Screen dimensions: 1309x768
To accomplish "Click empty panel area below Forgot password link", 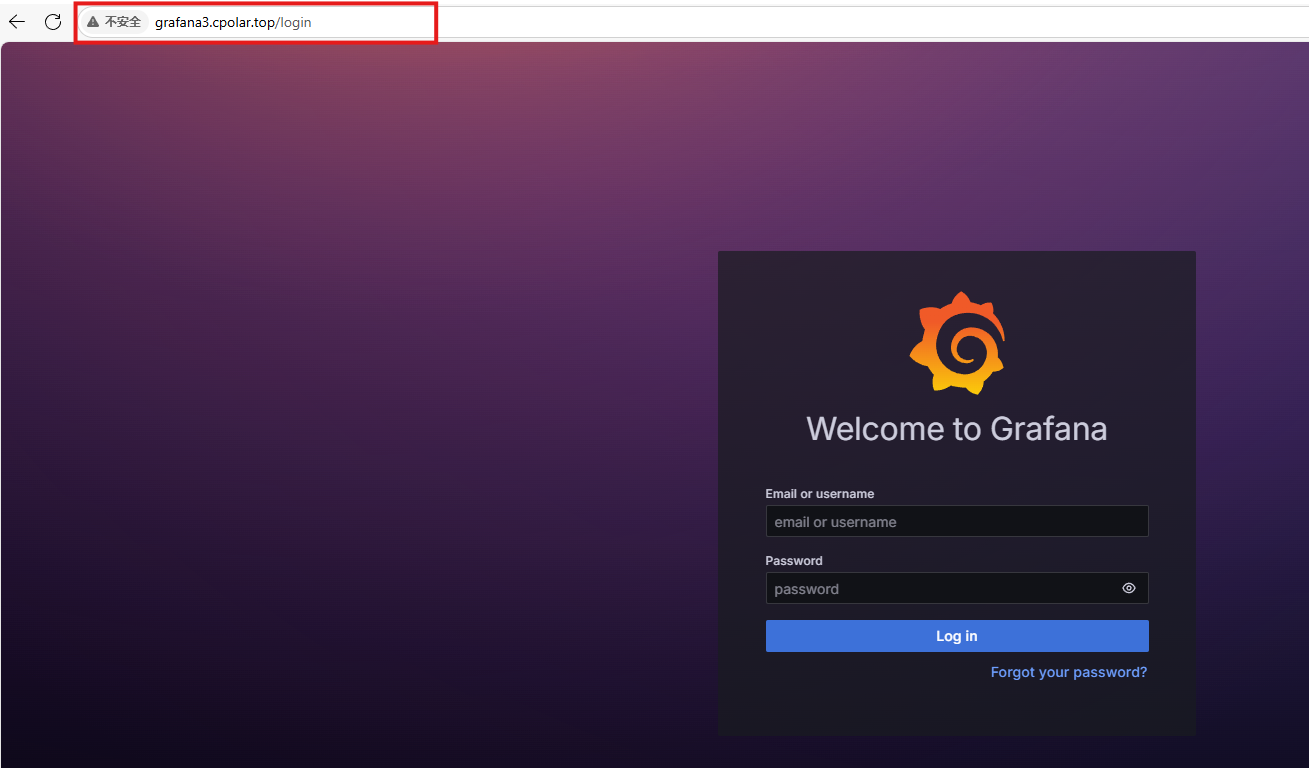I will pos(956,710).
